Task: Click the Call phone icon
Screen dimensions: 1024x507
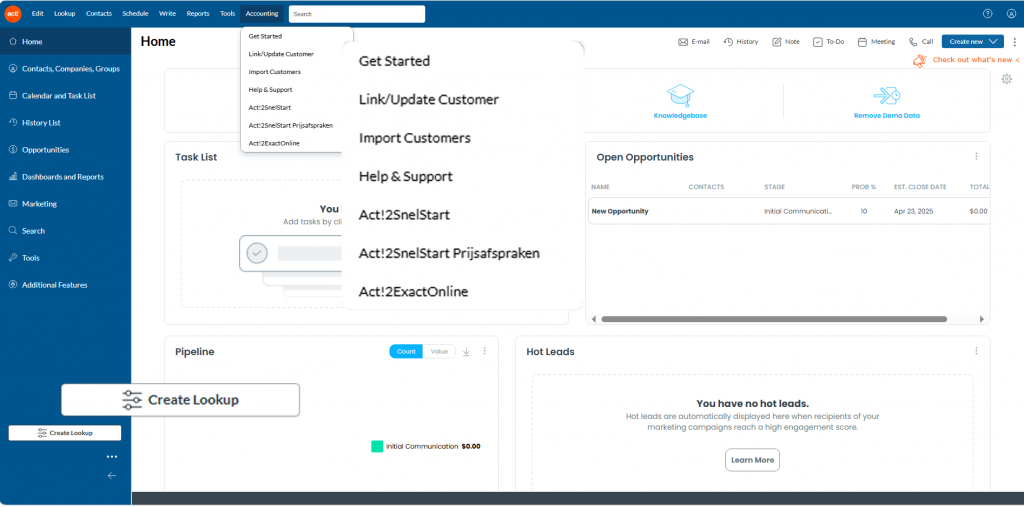Action: point(914,42)
